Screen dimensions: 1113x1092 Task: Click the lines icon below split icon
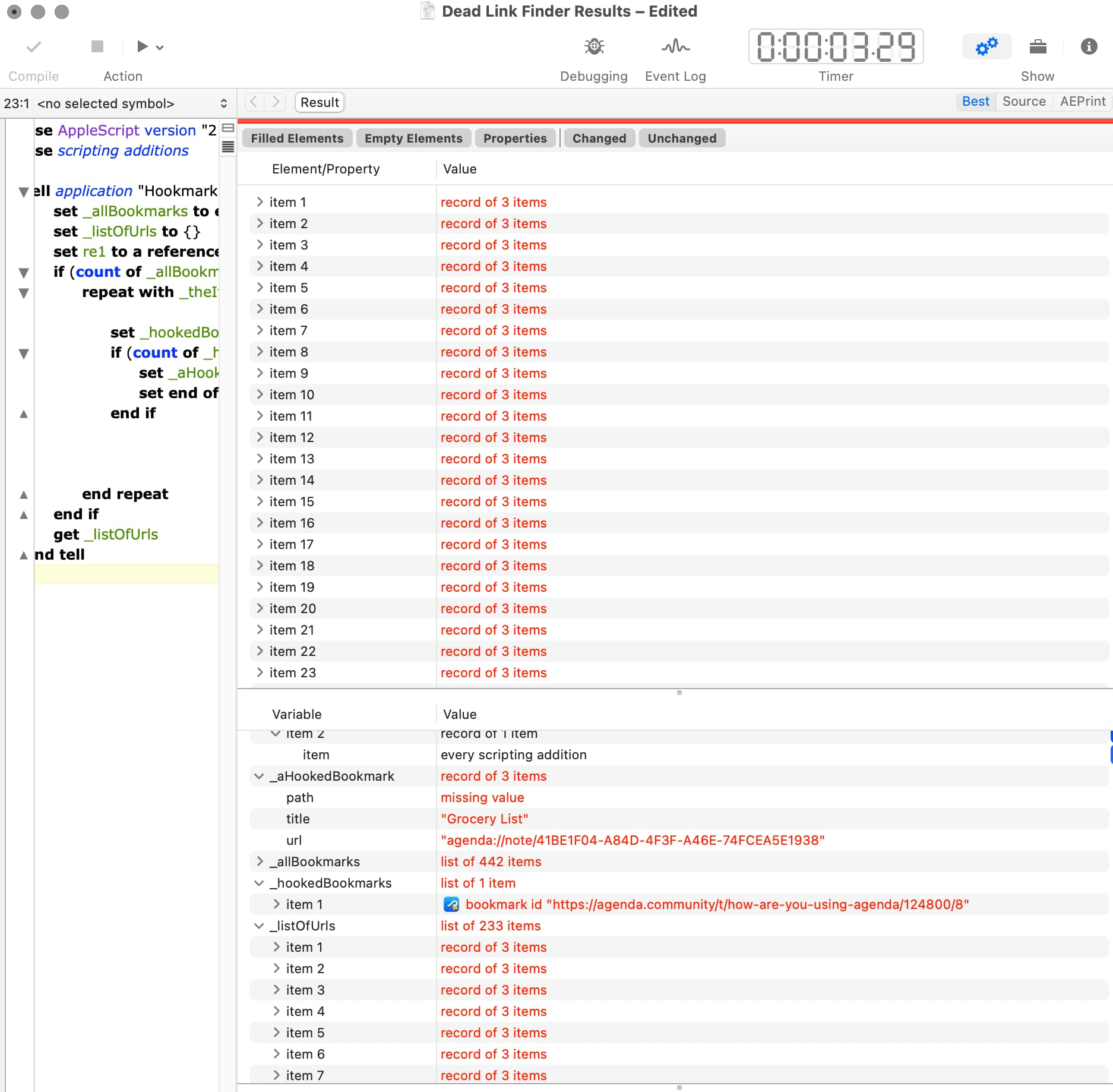coord(227,147)
